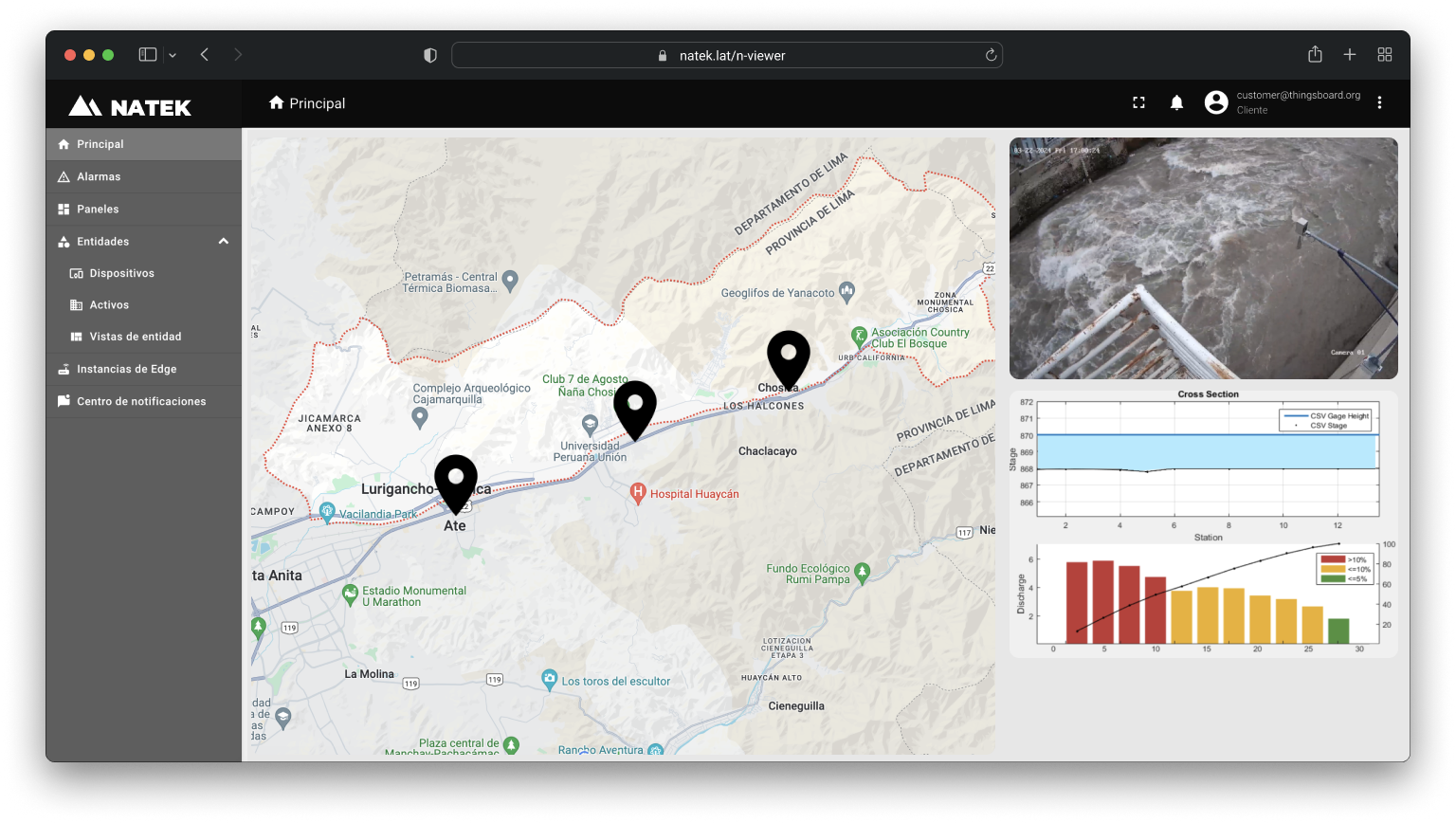The width and height of the screenshot is (1456, 823).
Task: Open the sidebar dropdown arrow in browser
Action: [x=173, y=56]
